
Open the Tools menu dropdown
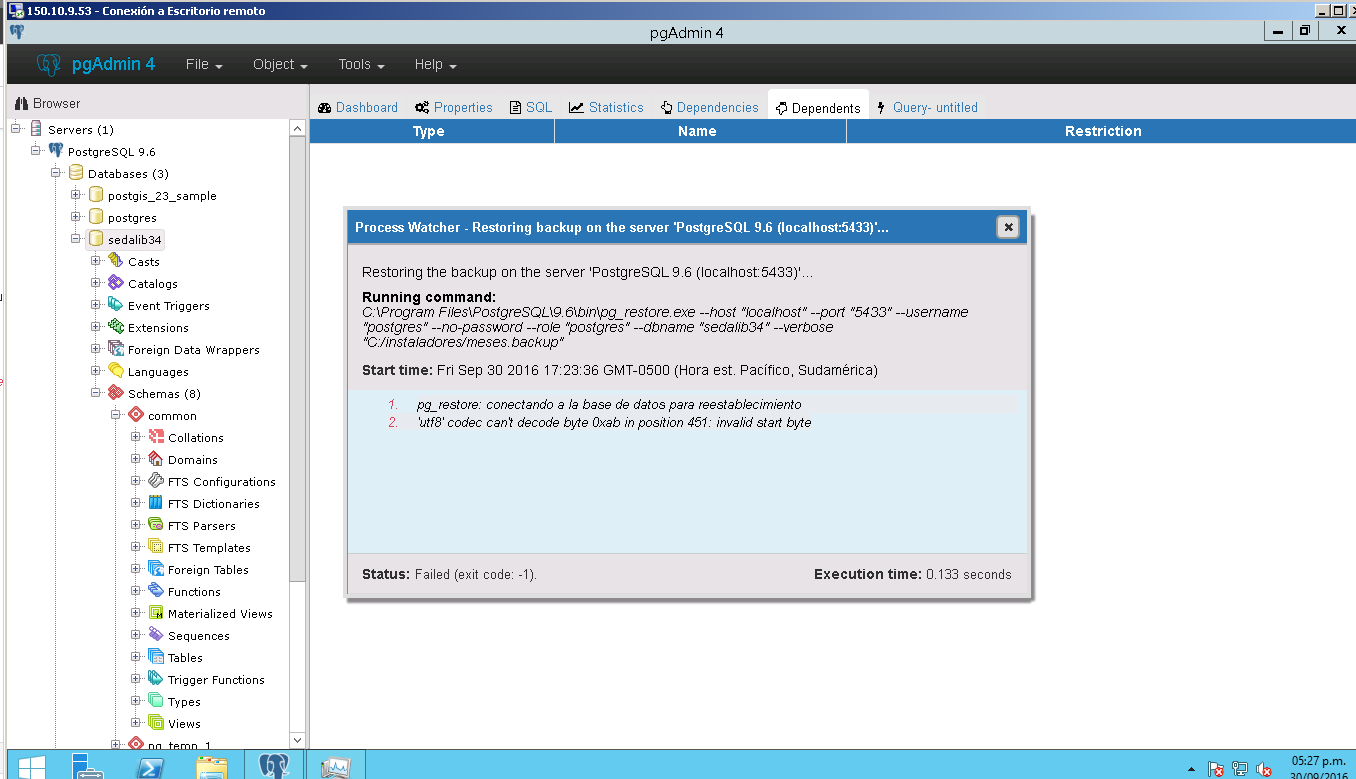click(361, 64)
